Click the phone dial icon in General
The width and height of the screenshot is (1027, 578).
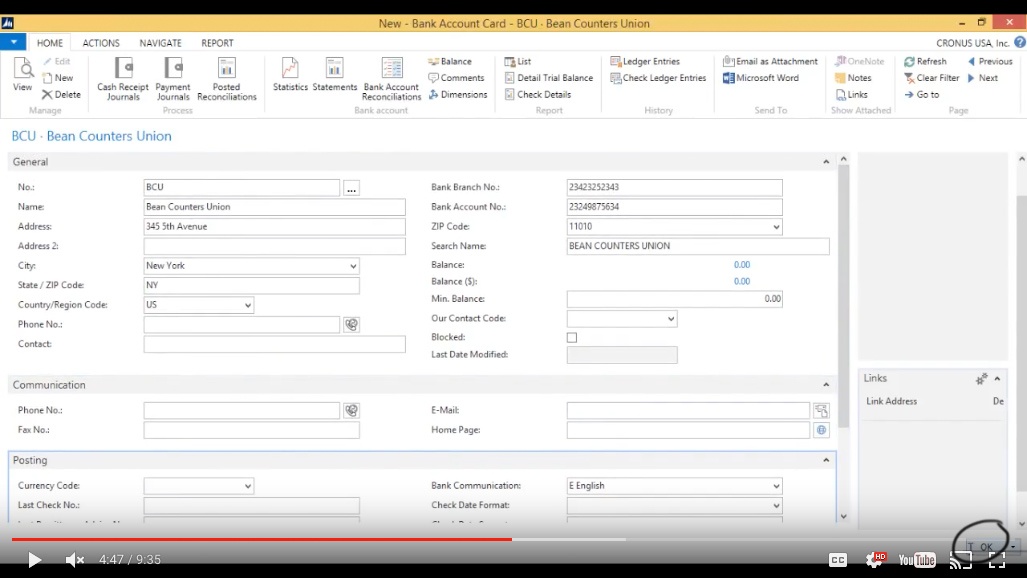(x=352, y=324)
